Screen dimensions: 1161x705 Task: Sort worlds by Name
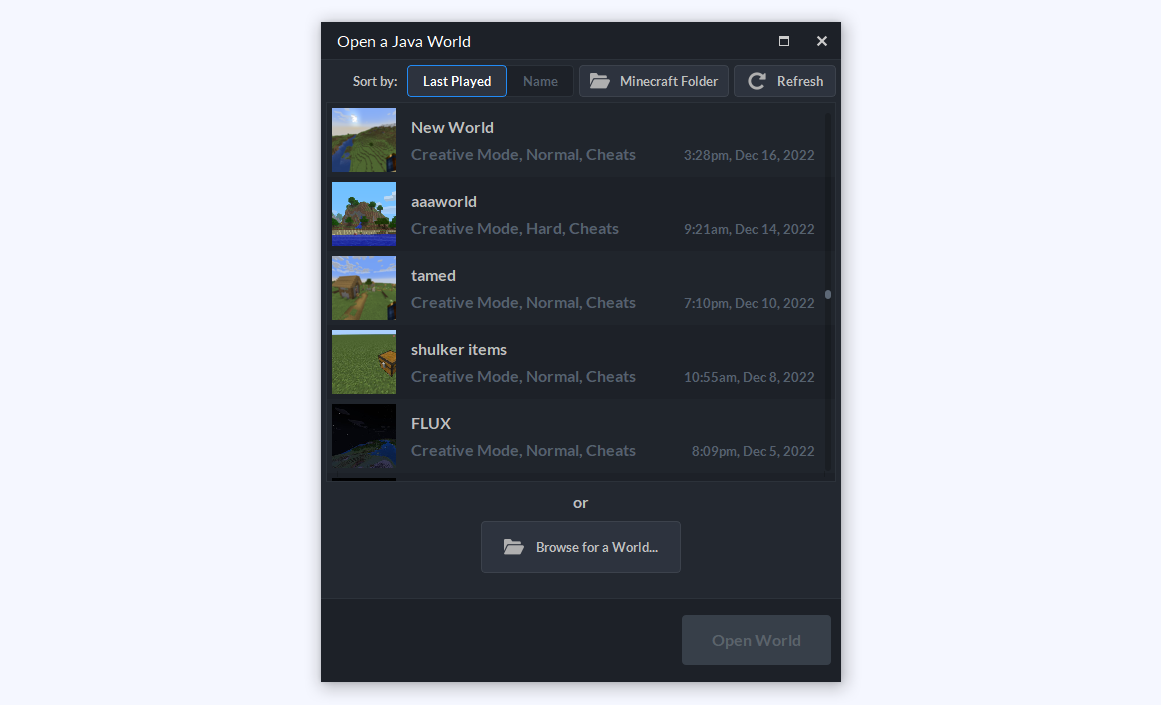(x=541, y=81)
